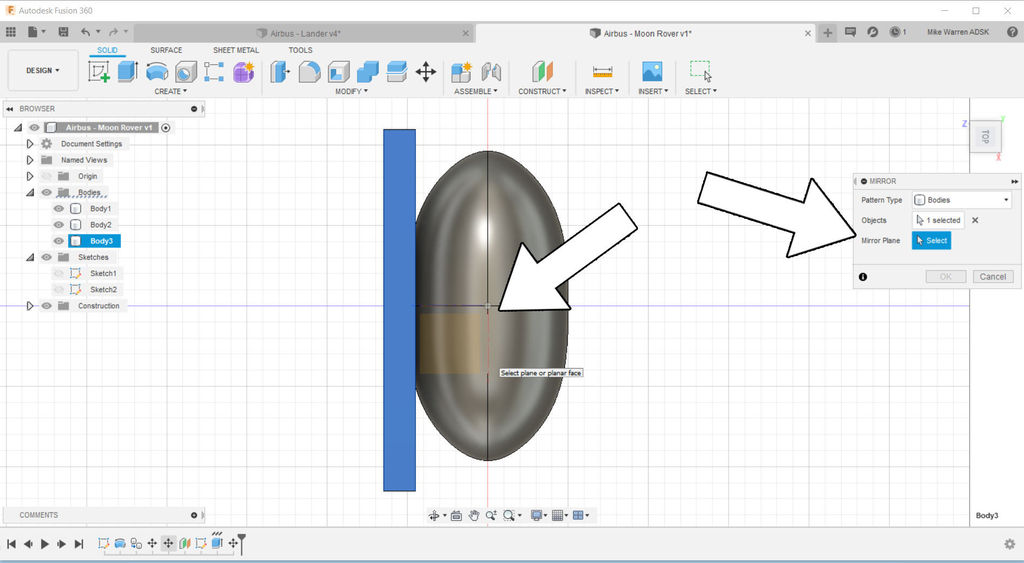Select the Hole tool

186,72
